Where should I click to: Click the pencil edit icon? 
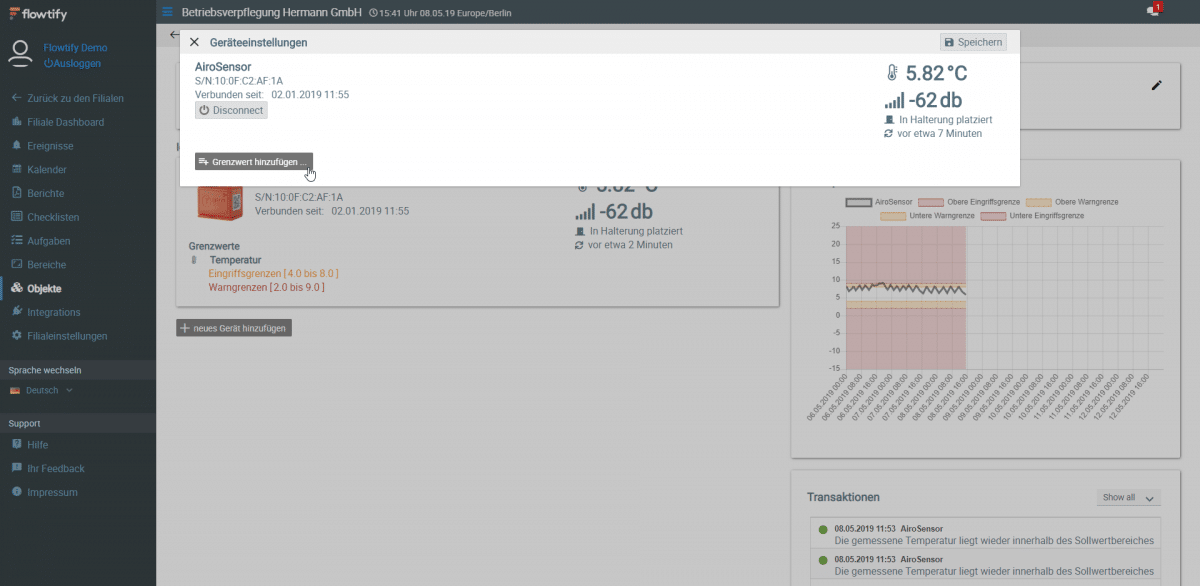click(1157, 86)
